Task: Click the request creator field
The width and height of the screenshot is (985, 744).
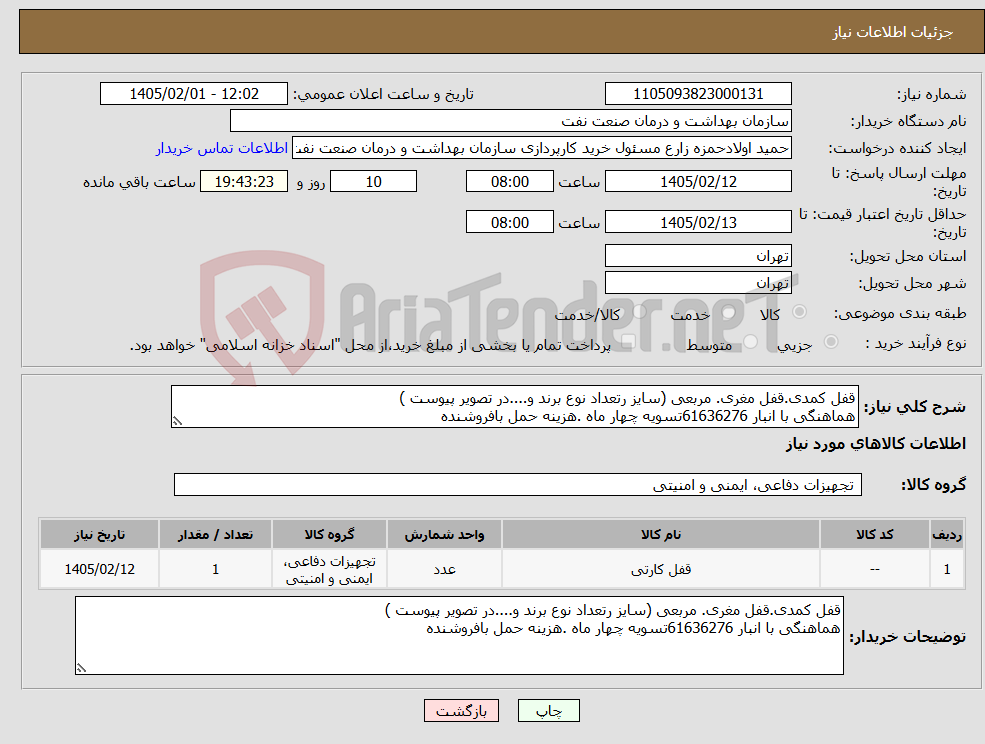Action: point(541,148)
